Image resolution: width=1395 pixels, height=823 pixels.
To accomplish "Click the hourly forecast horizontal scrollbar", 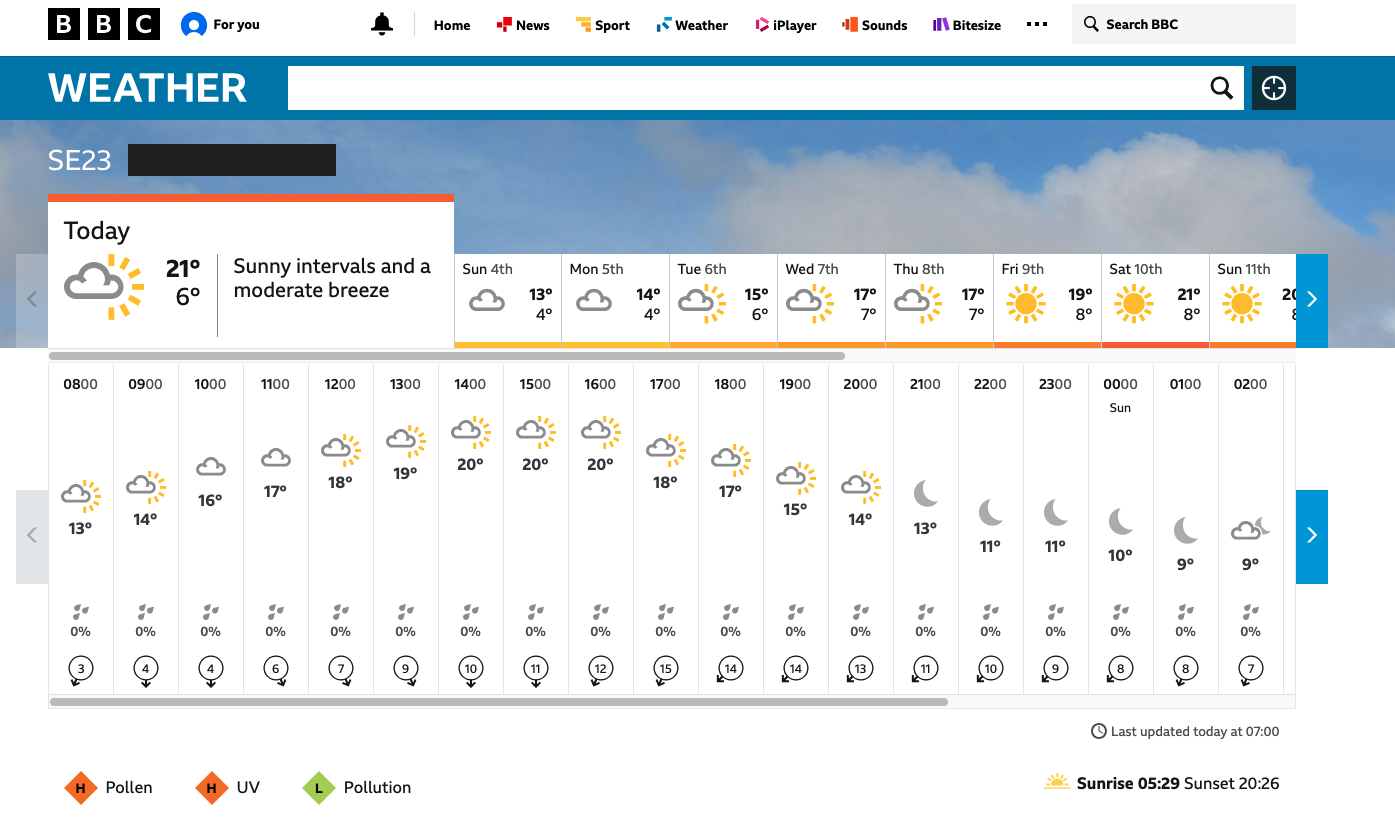I will [498, 702].
